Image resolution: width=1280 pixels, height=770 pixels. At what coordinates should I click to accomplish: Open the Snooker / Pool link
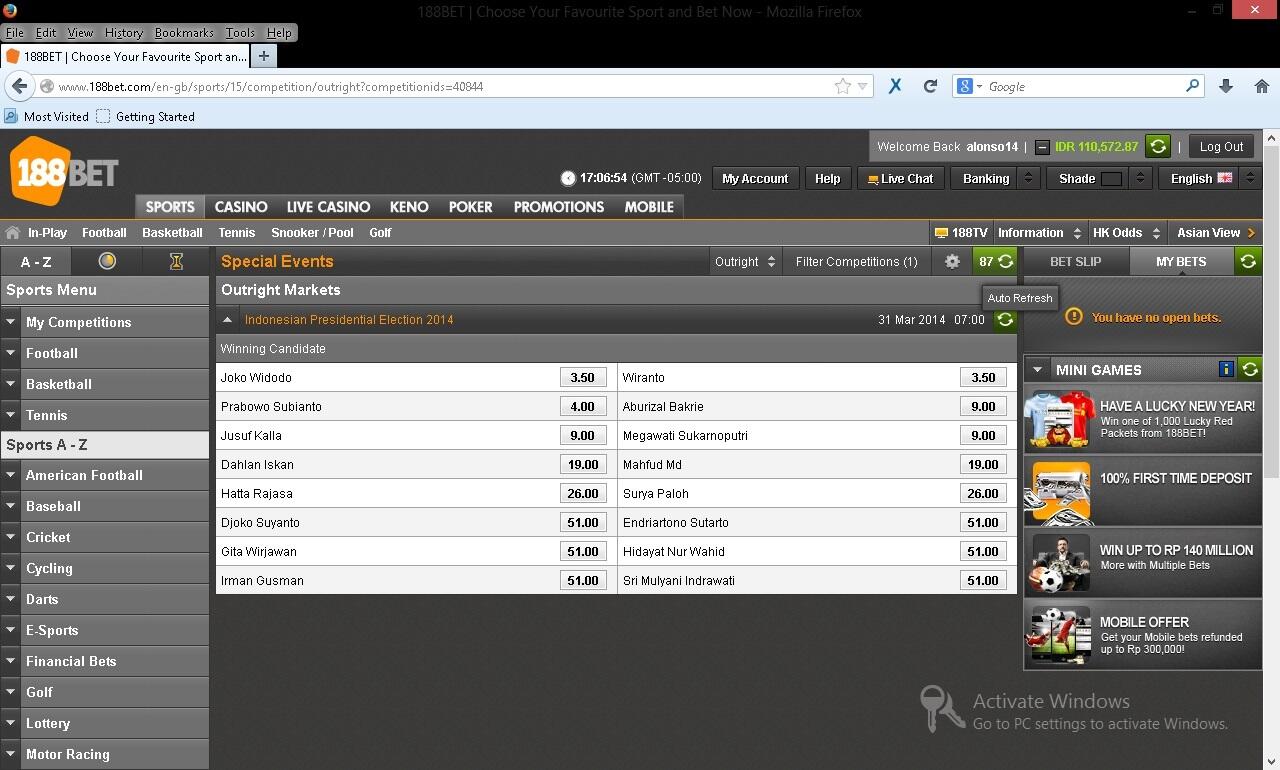tap(312, 232)
